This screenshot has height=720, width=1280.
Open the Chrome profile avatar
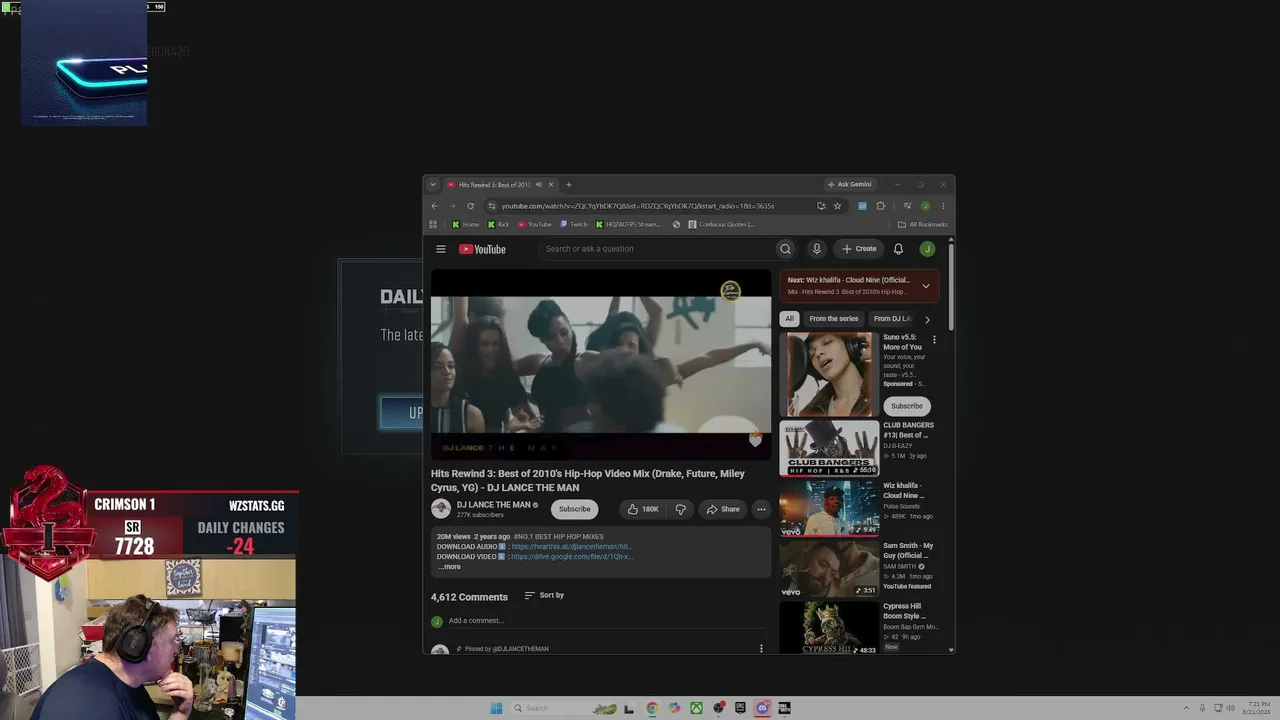pyautogui.click(x=925, y=206)
